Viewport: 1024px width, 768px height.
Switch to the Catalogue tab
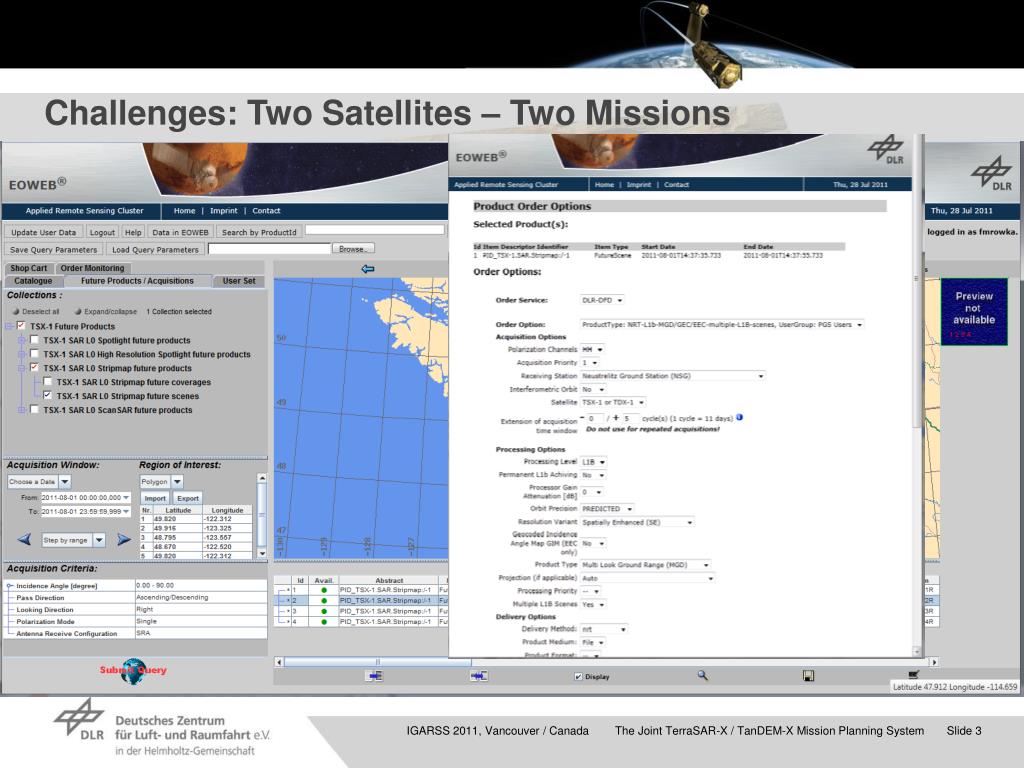pos(33,281)
